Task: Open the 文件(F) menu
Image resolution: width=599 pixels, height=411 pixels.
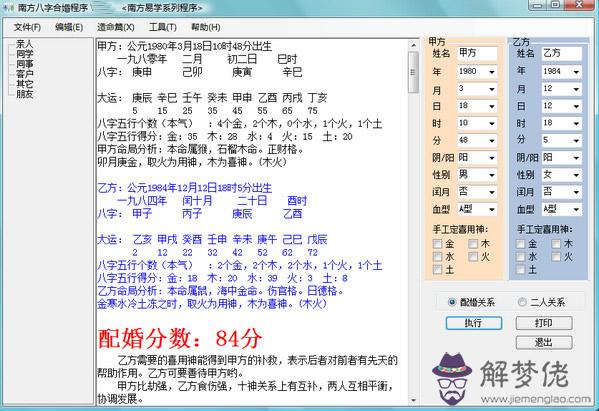Action: 27,27
